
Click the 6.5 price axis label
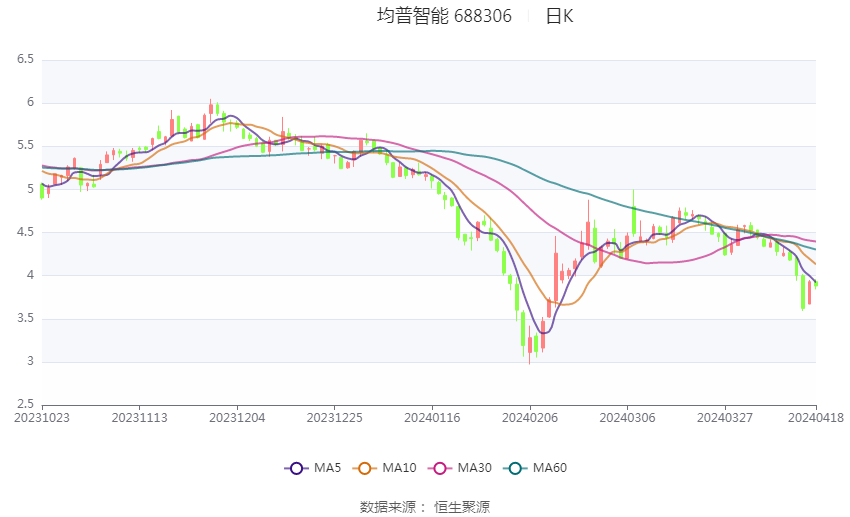click(x=25, y=59)
